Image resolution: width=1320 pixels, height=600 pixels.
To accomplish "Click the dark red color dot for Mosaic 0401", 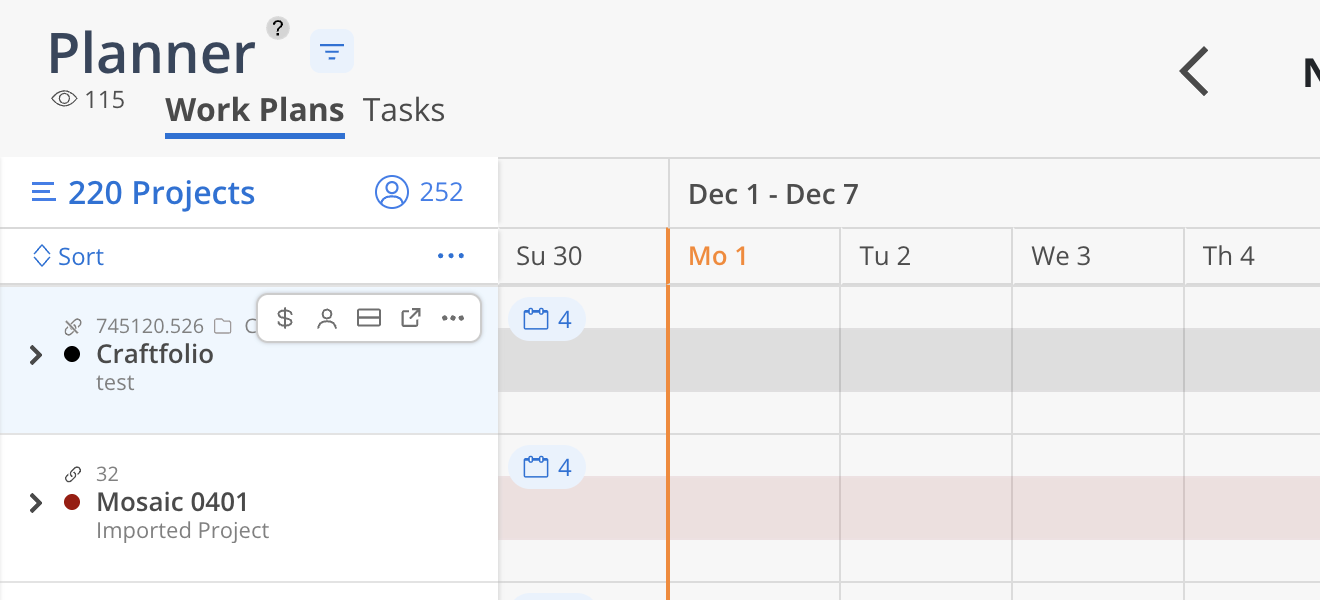I will 72,502.
